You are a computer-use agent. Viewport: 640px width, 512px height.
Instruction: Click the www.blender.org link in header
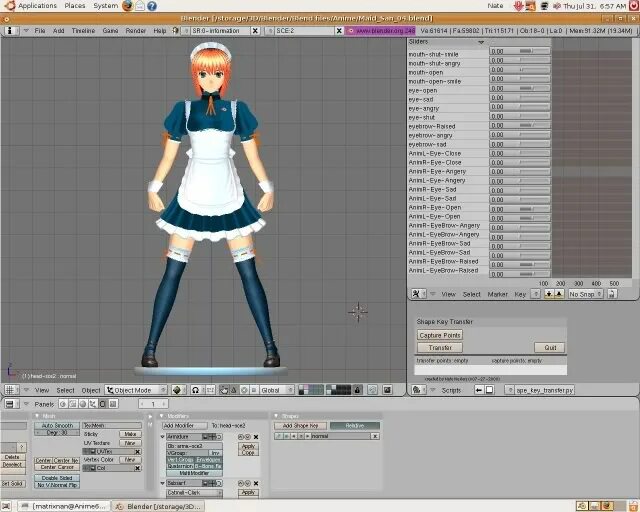click(x=380, y=31)
